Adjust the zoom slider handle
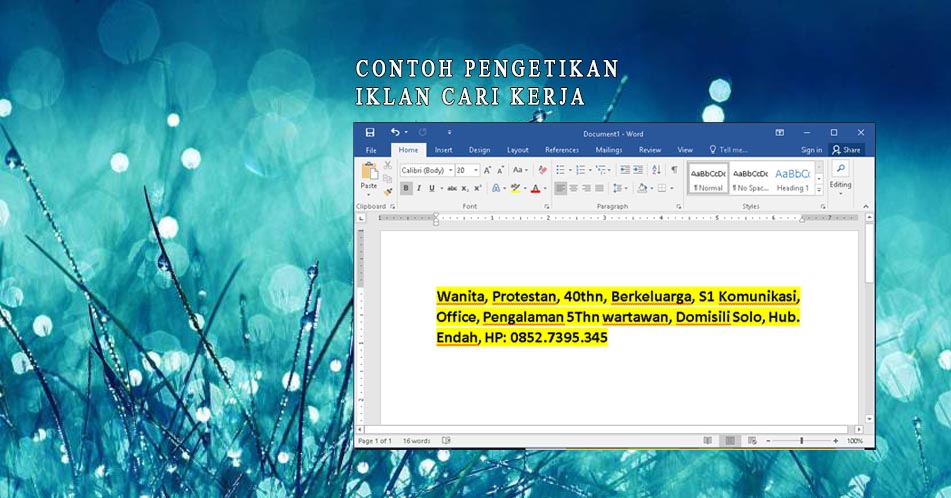 pos(801,441)
